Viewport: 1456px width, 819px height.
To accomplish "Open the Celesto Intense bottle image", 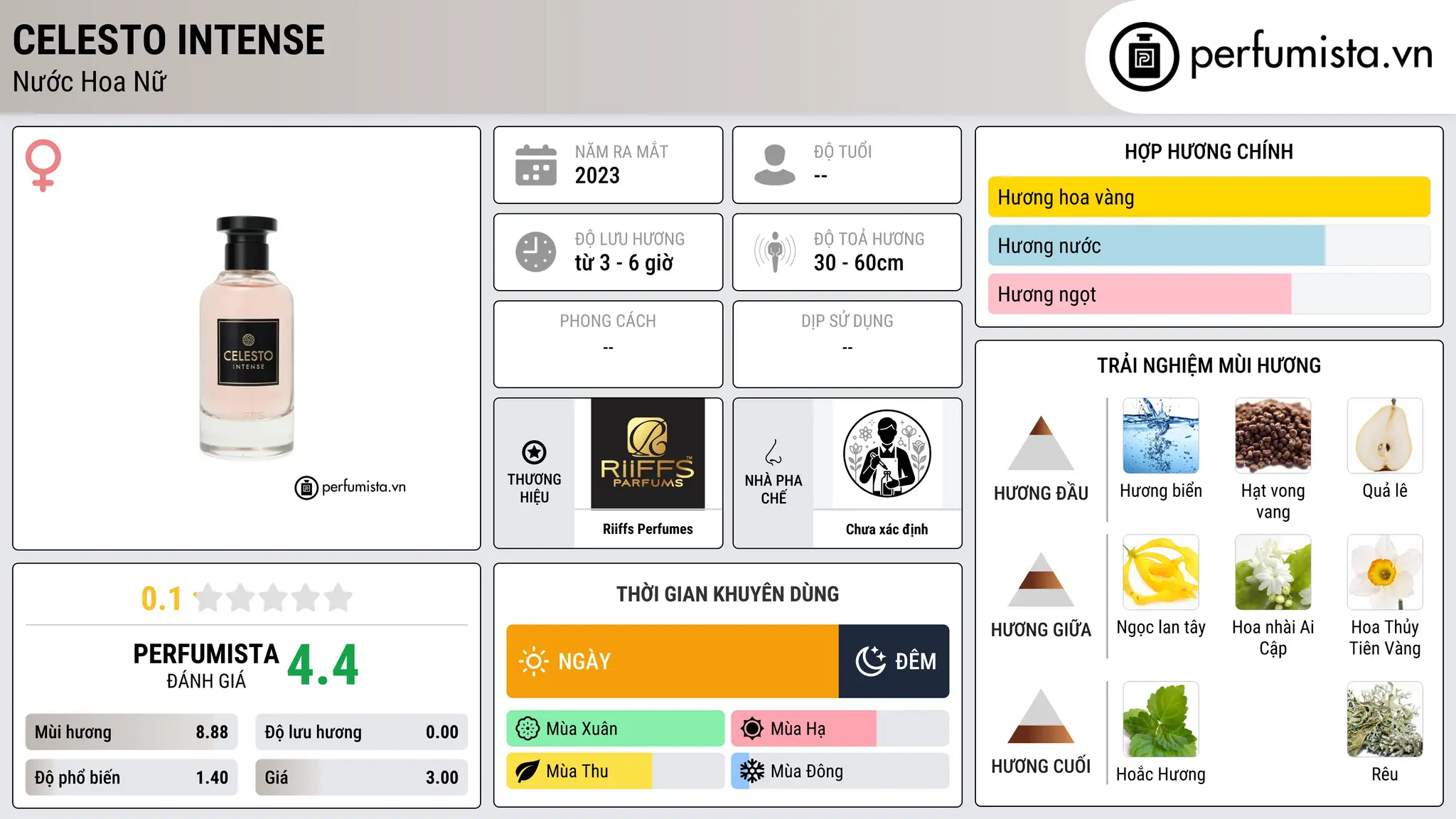I will (247, 338).
